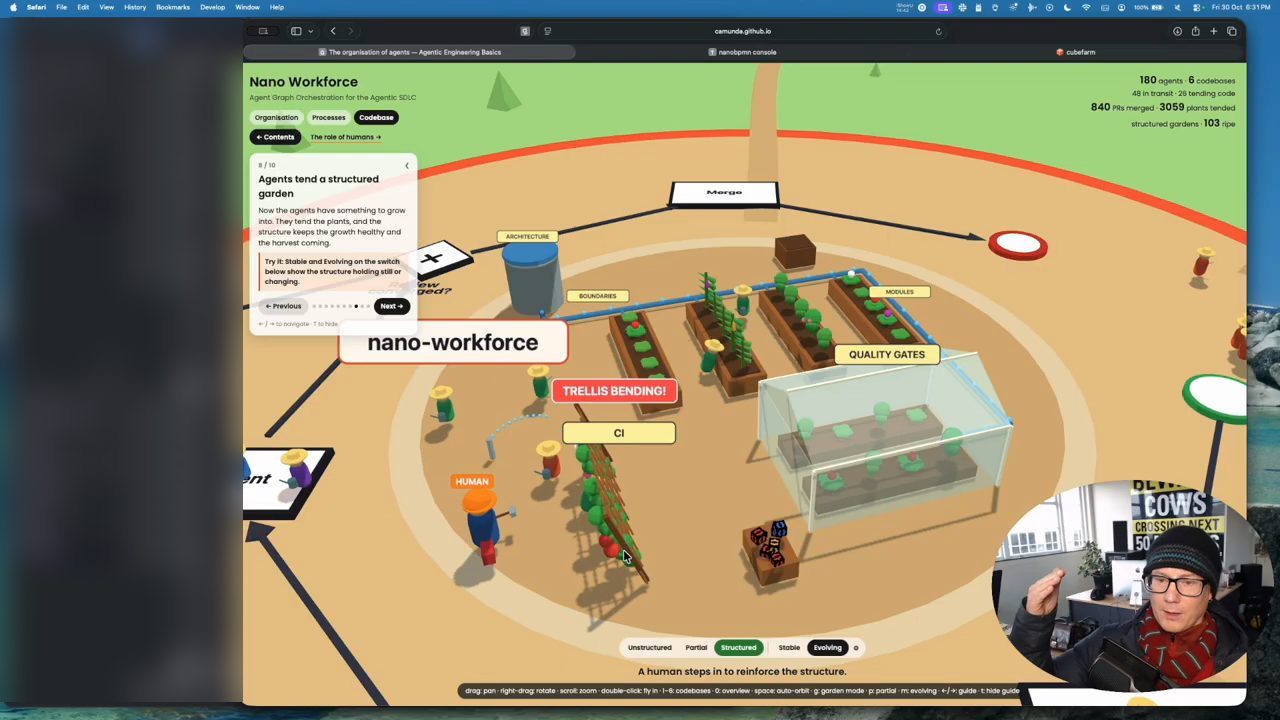Click the Apple menu logo
The image size is (1280, 720).
13,7
